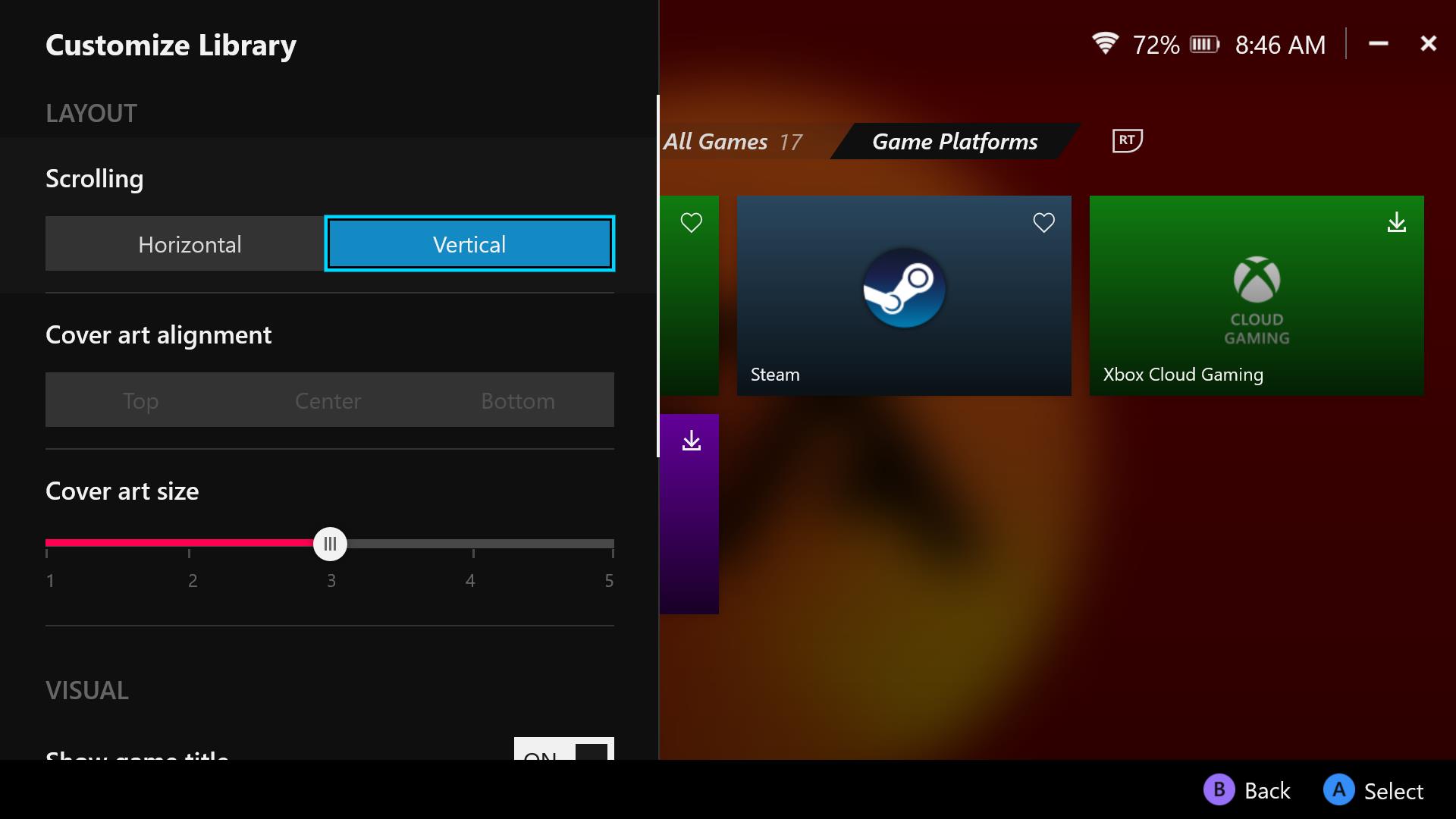Switch to the All Games tab
Viewport: 1456px width, 819px height.
[716, 142]
